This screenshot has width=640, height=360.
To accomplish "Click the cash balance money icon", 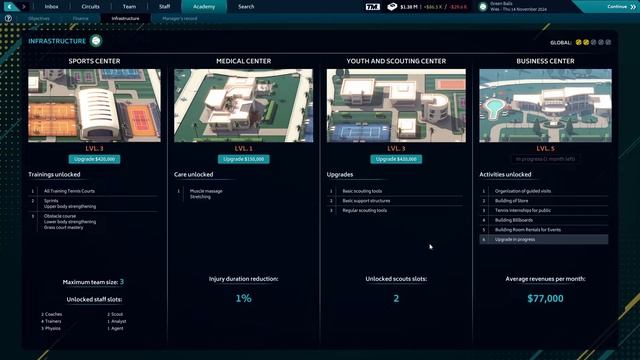I will click(392, 7).
